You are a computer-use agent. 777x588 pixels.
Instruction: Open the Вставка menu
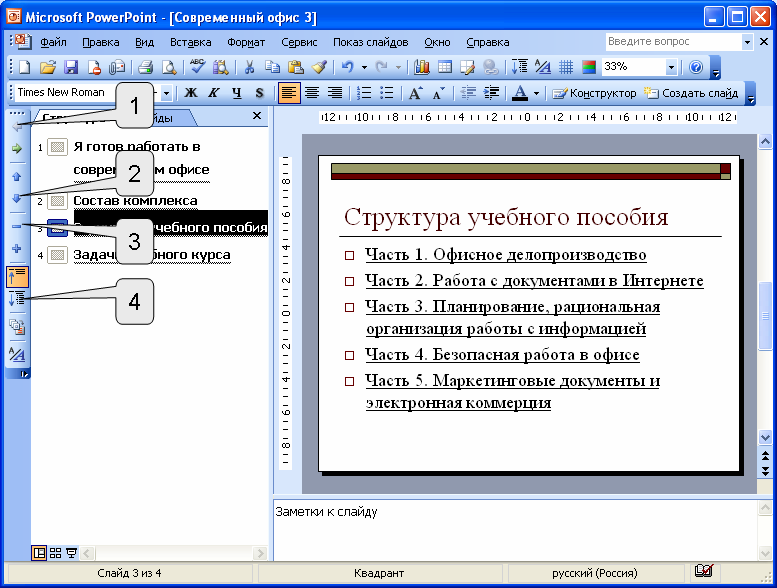190,43
